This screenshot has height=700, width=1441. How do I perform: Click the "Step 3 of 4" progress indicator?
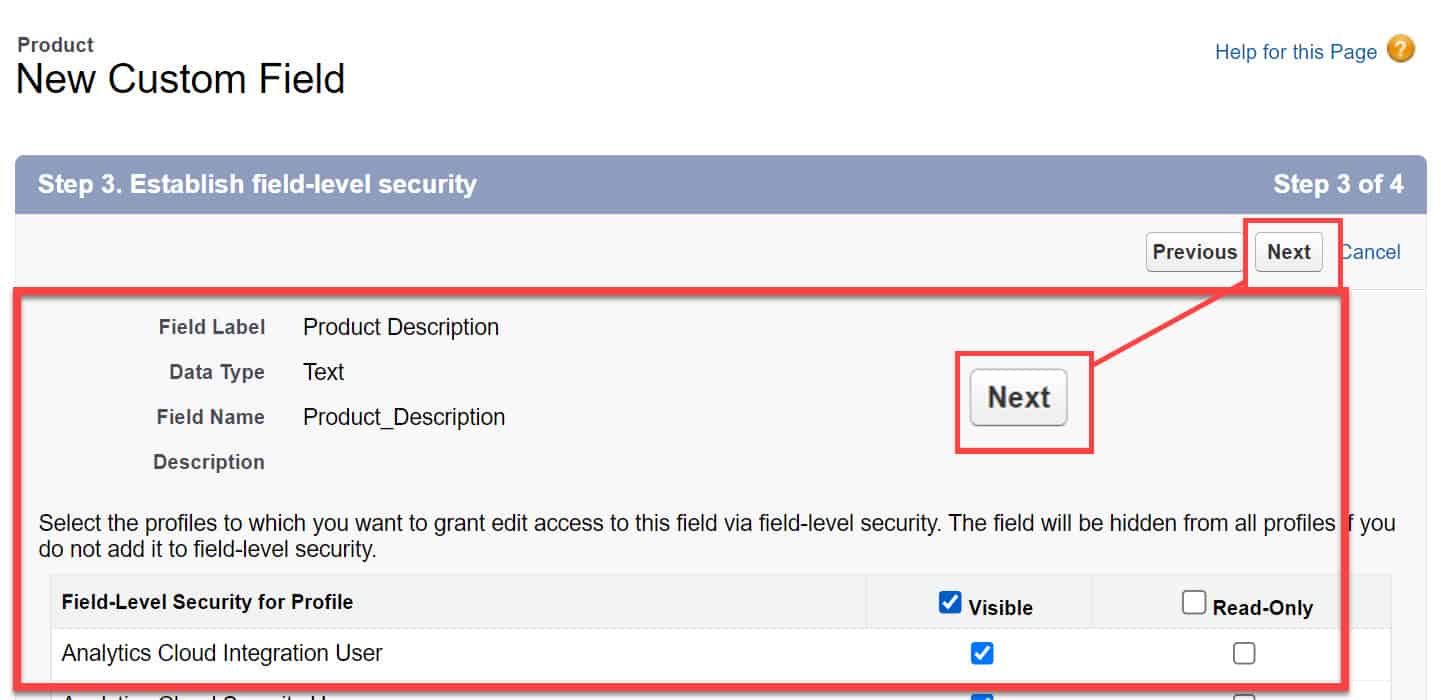1338,184
